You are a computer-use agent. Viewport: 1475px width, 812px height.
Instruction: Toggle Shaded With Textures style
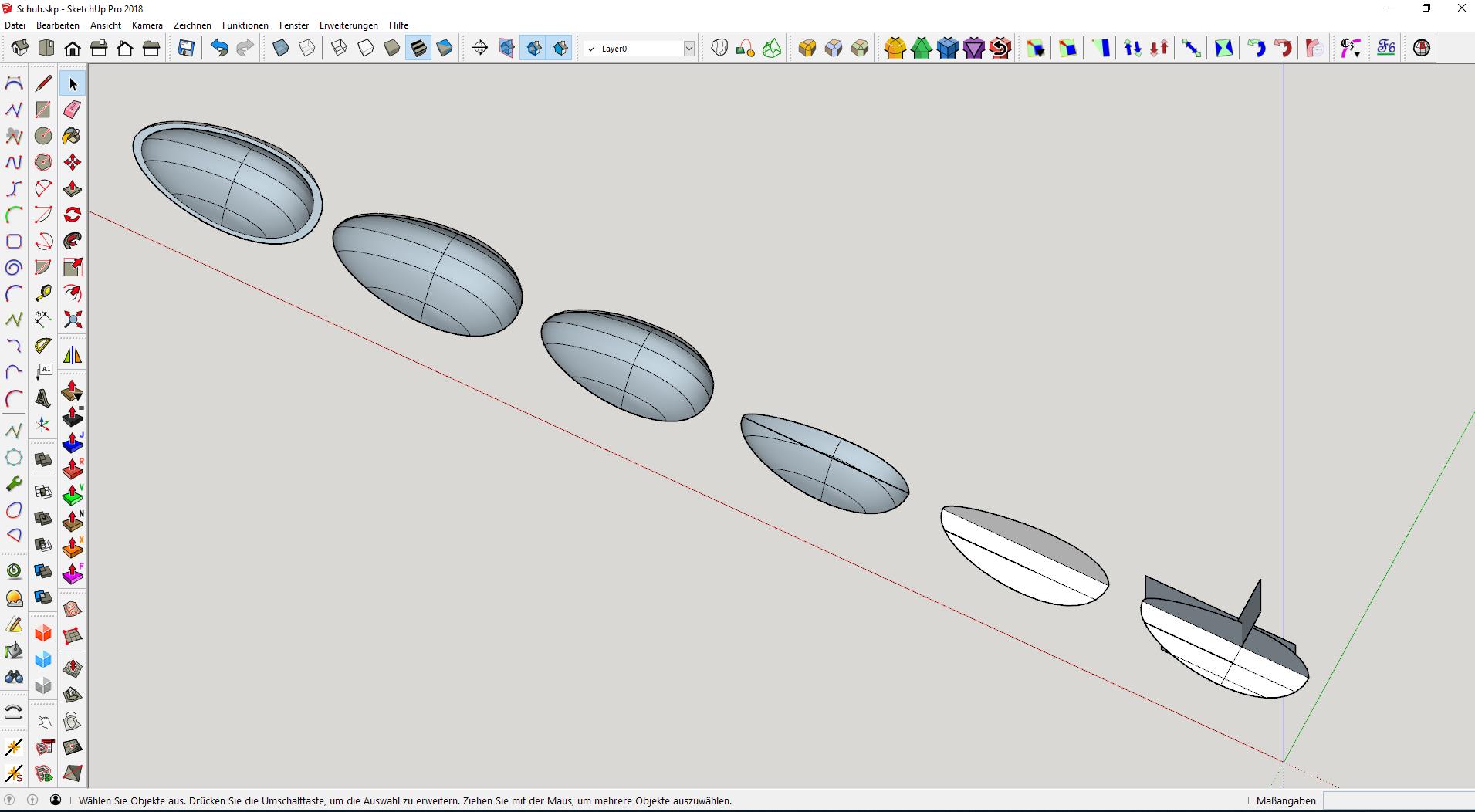point(418,48)
